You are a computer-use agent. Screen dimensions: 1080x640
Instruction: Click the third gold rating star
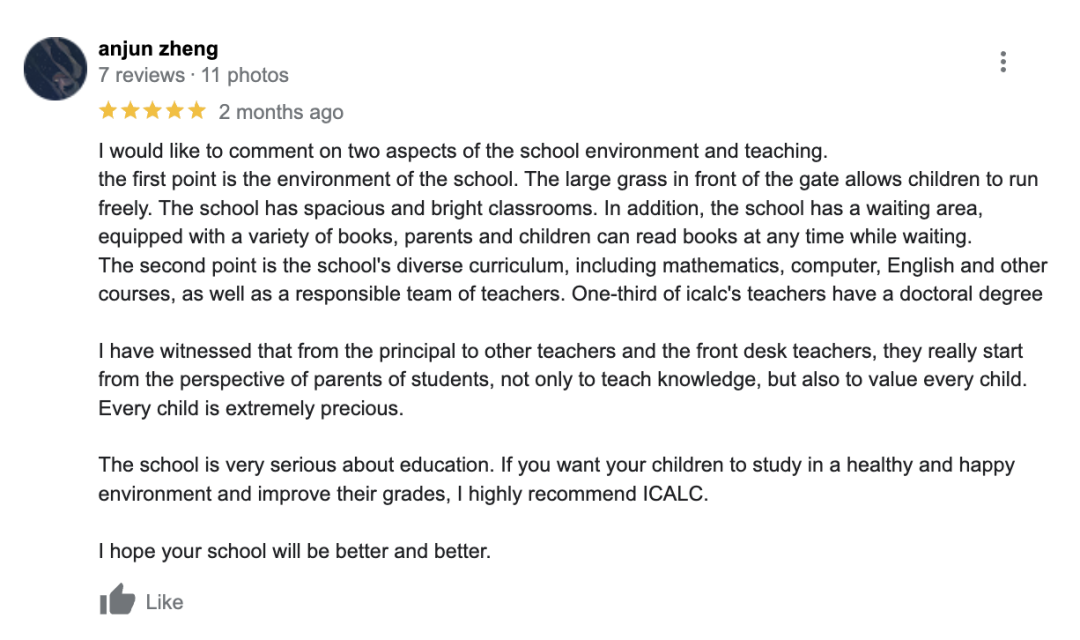coord(152,110)
